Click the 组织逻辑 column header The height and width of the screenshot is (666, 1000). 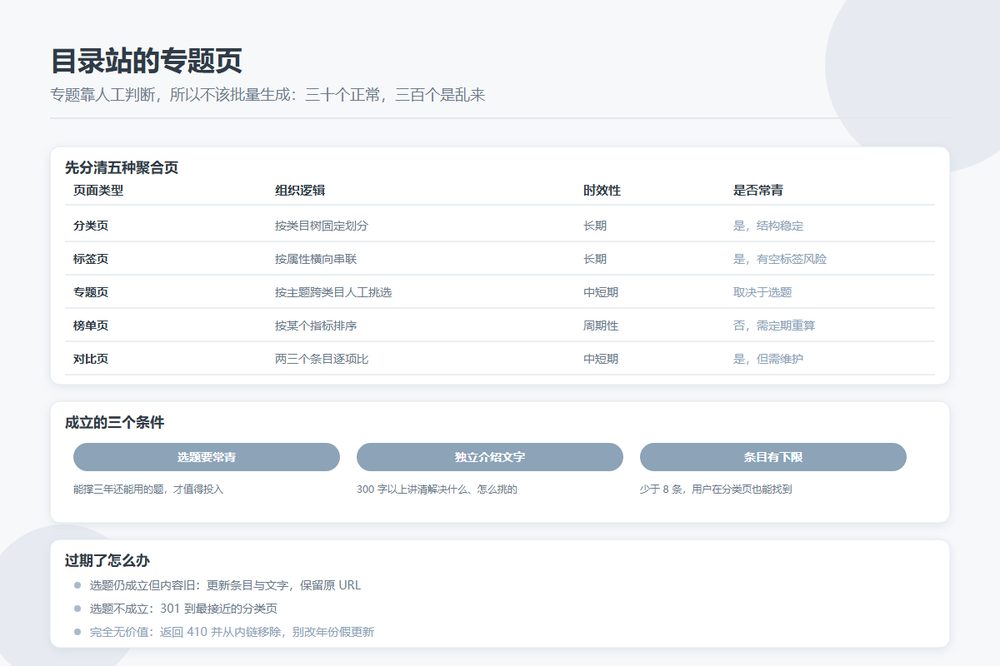pyautogui.click(x=300, y=190)
